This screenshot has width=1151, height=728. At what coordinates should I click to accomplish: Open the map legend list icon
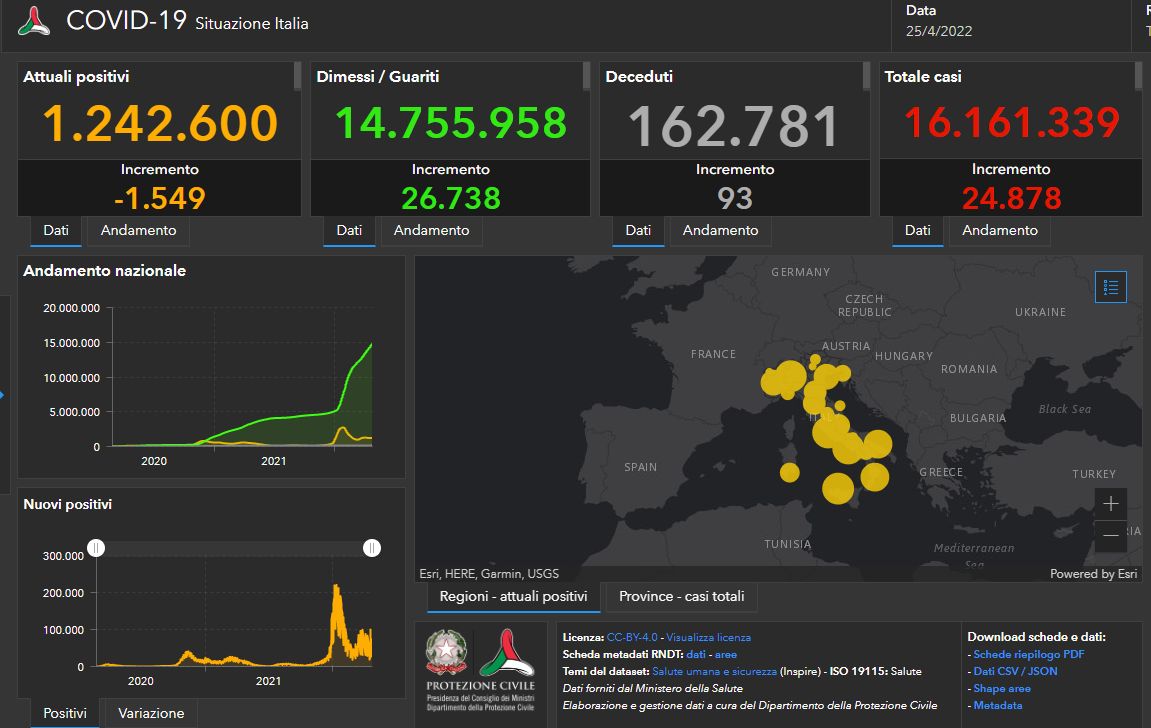(1111, 287)
